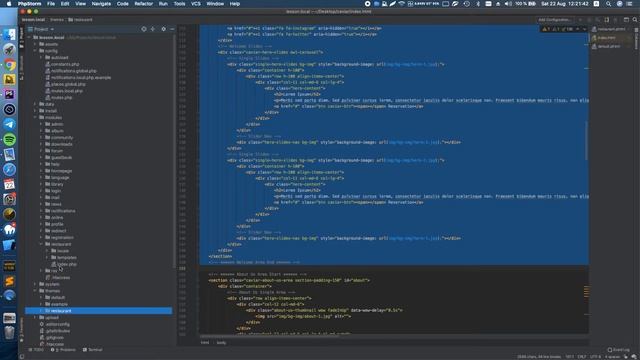The image size is (640, 360).
Task: Click the Add Configuration button
Action: tap(554, 20)
